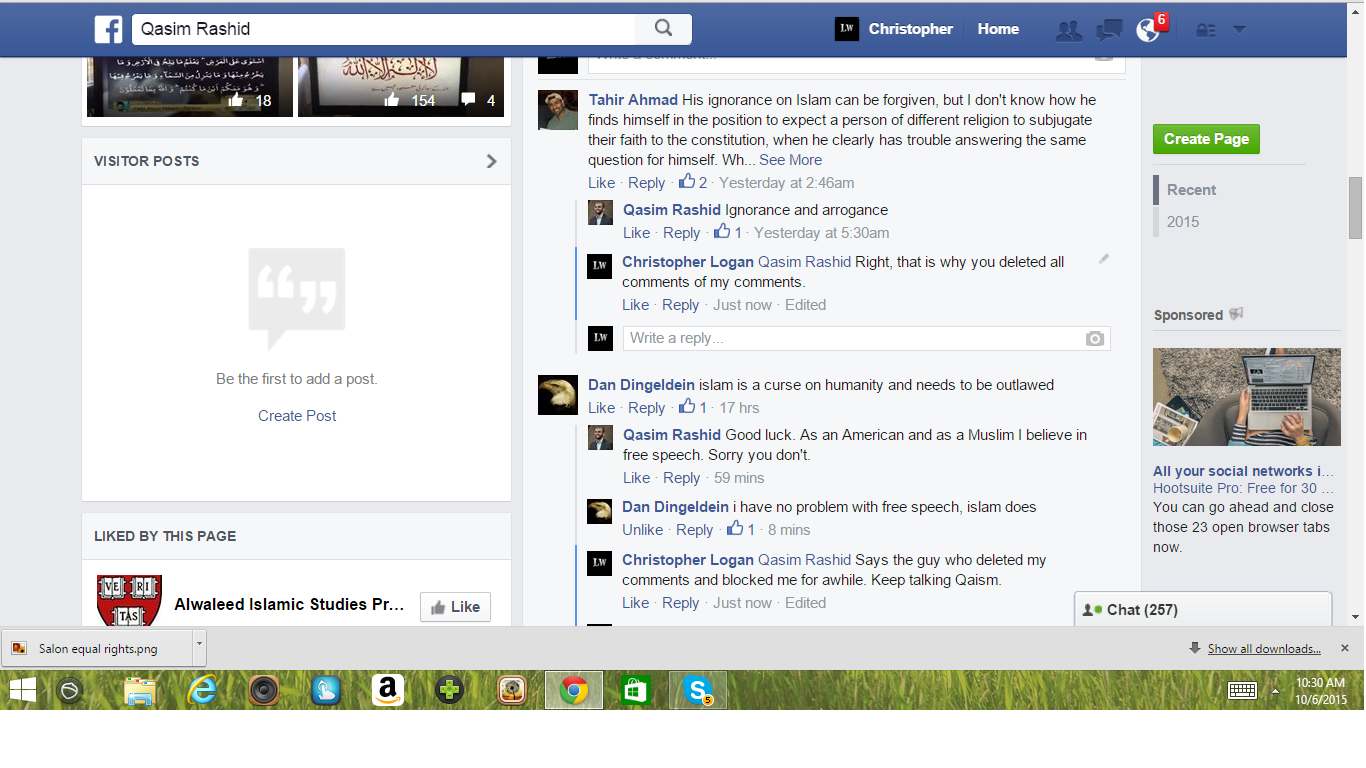Click the page vertical scrollbar thumb
This screenshot has width=1366, height=768.
(1355, 207)
